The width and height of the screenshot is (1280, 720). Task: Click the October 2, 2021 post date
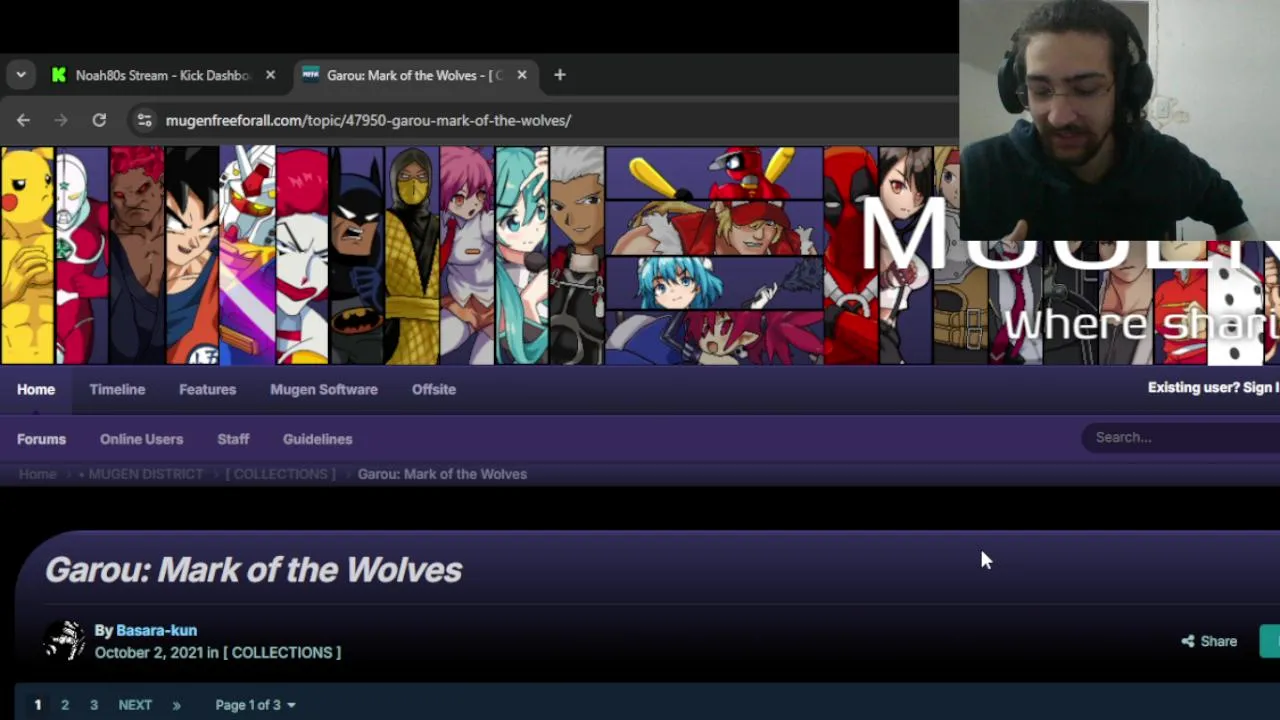pyautogui.click(x=148, y=652)
